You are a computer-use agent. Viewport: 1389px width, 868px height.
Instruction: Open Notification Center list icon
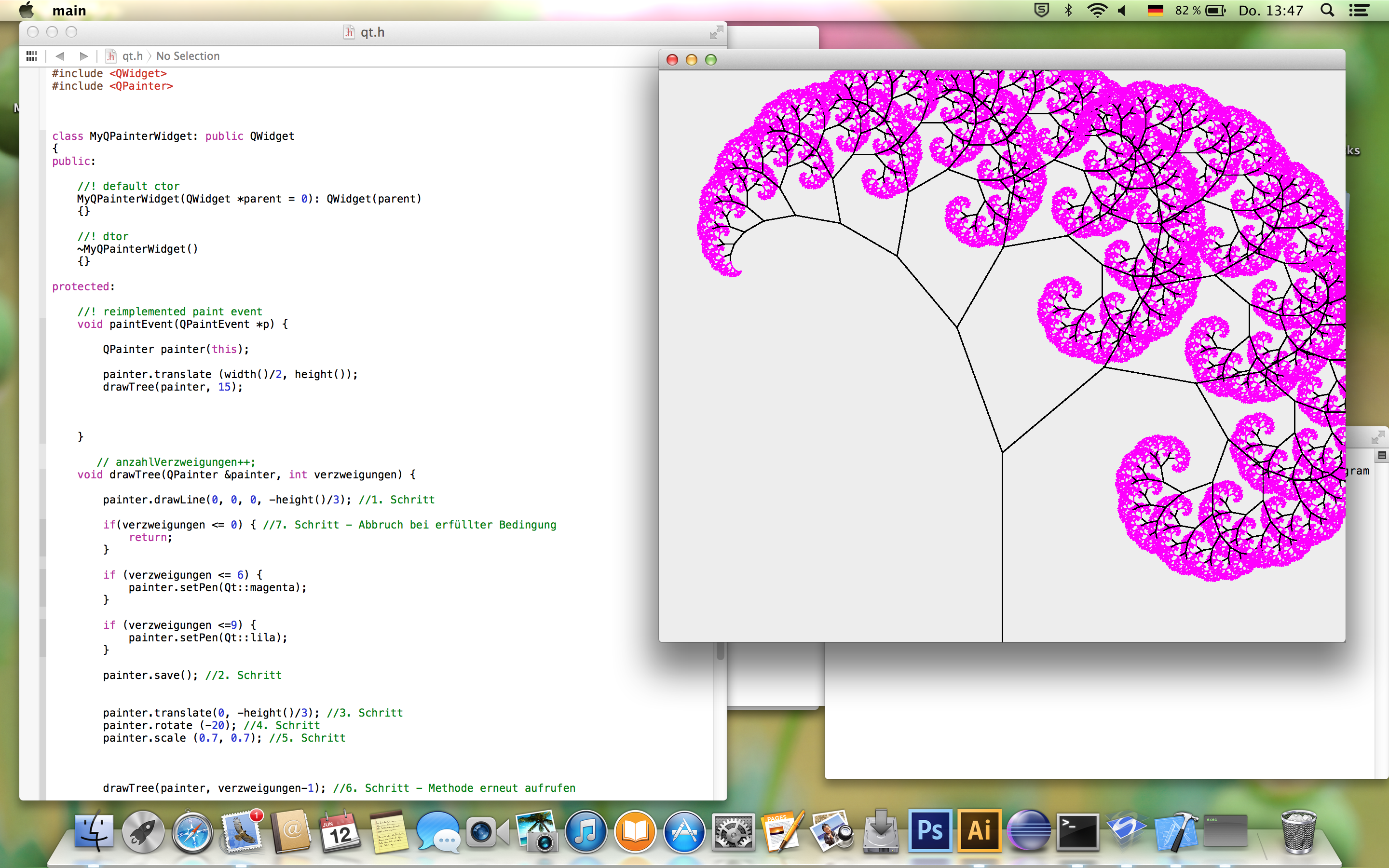1359,10
